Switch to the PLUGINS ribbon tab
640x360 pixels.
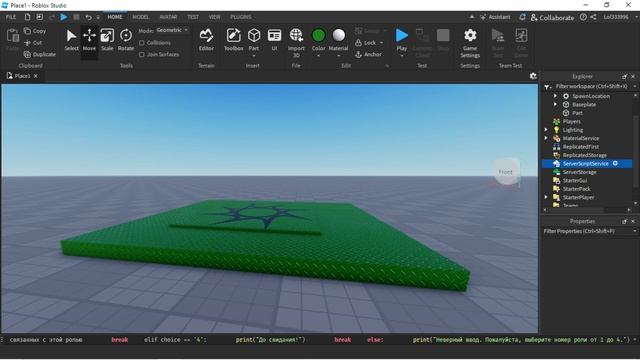pos(241,17)
